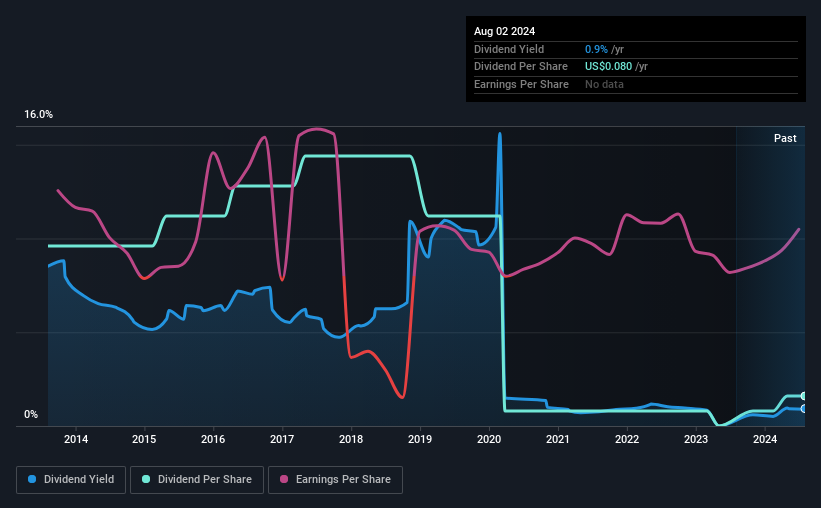The image size is (821, 508).
Task: Click the blue endpoint marker of Dividend Yield
Action: pyautogui.click(x=804, y=408)
